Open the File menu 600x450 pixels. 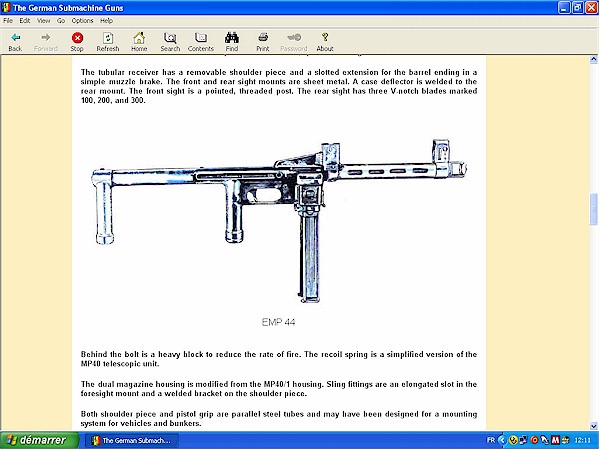point(8,21)
